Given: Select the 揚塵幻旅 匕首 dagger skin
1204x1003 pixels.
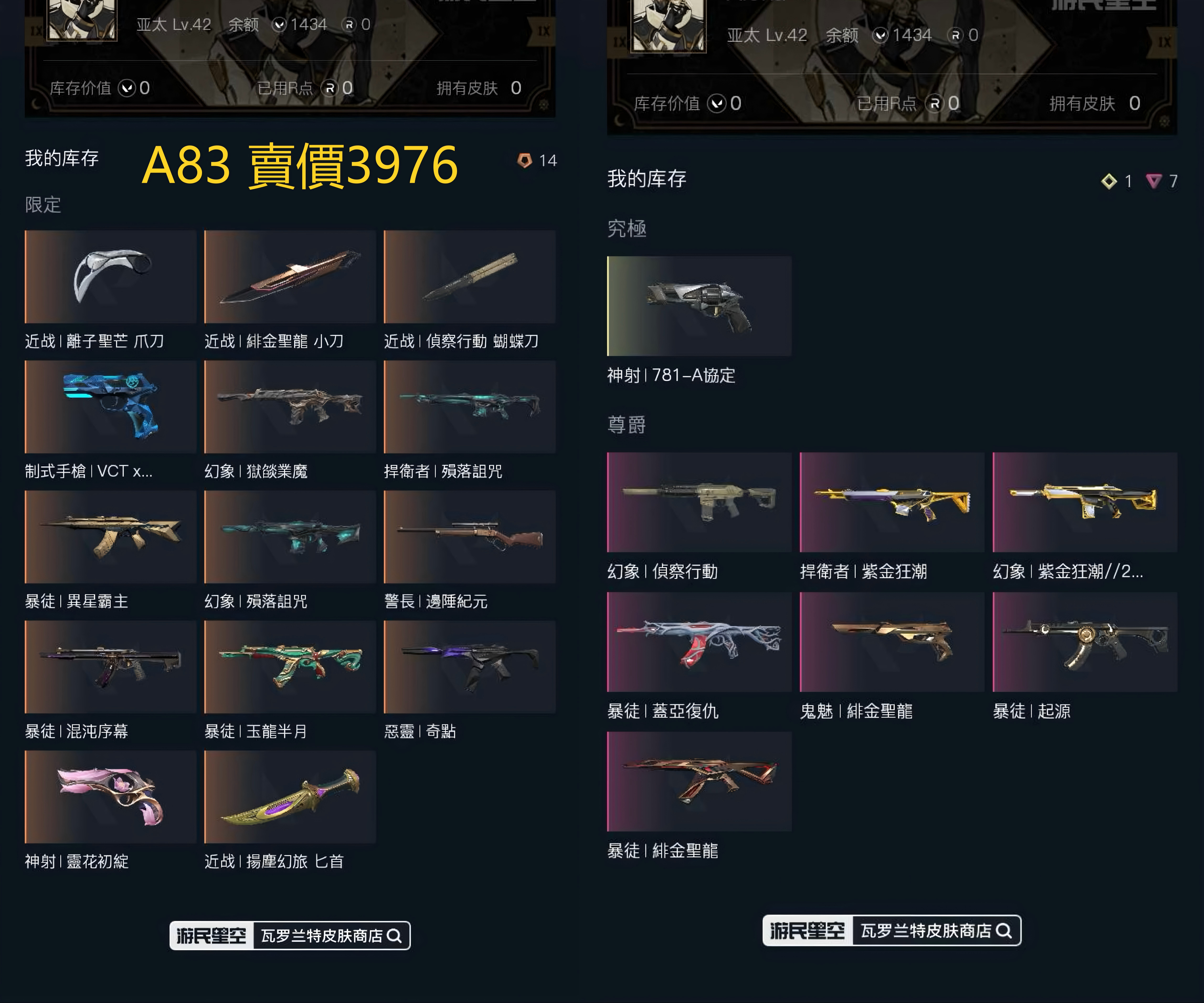Looking at the screenshot, I should [290, 797].
